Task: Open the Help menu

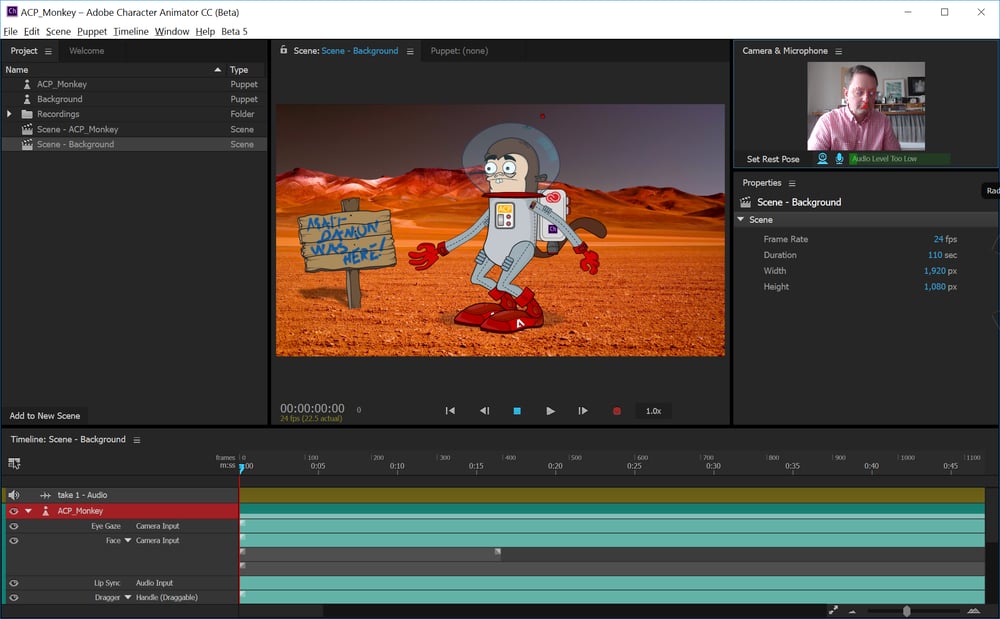Action: [x=205, y=31]
